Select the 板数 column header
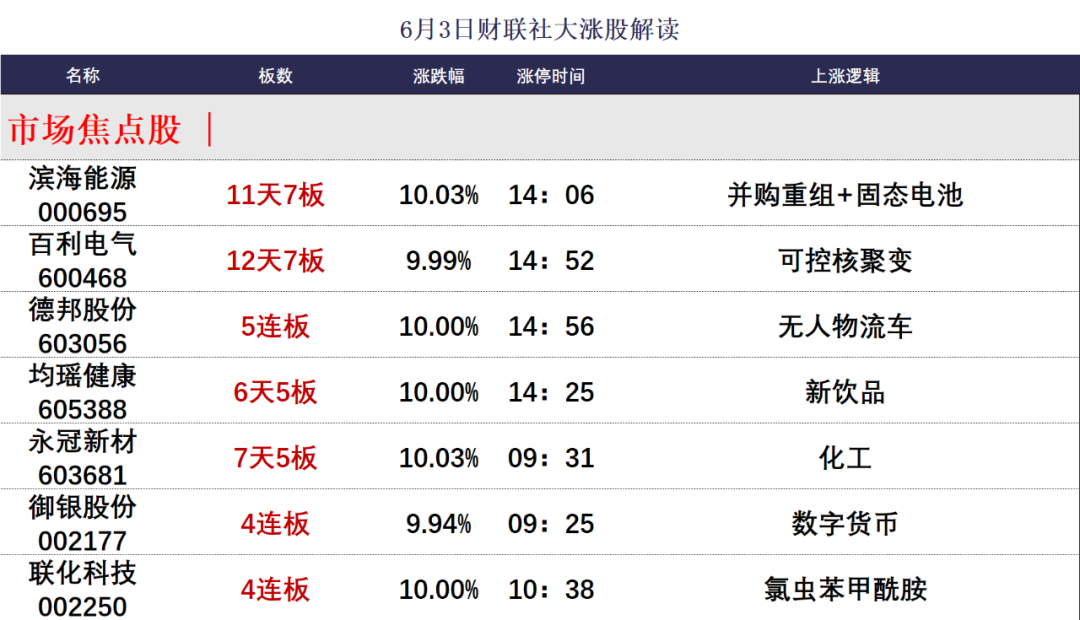 pyautogui.click(x=276, y=75)
